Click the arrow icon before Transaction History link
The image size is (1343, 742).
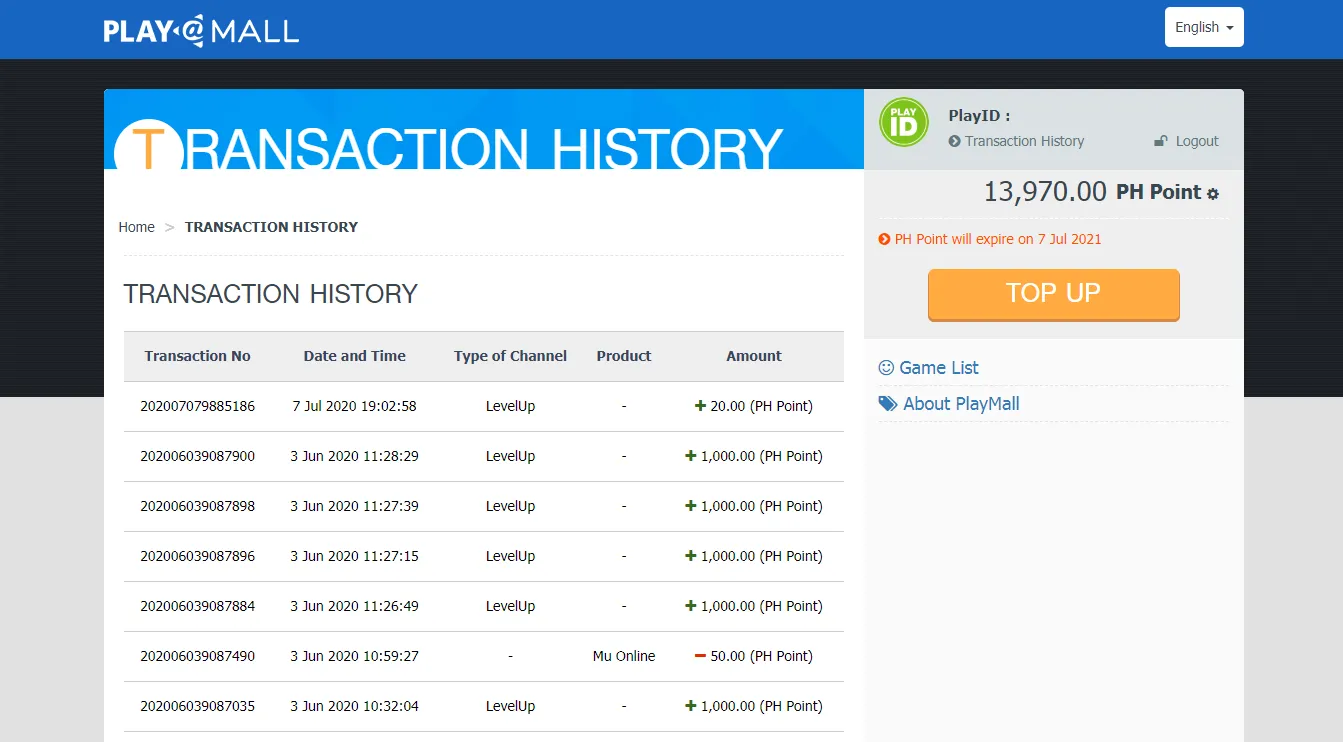click(x=955, y=142)
